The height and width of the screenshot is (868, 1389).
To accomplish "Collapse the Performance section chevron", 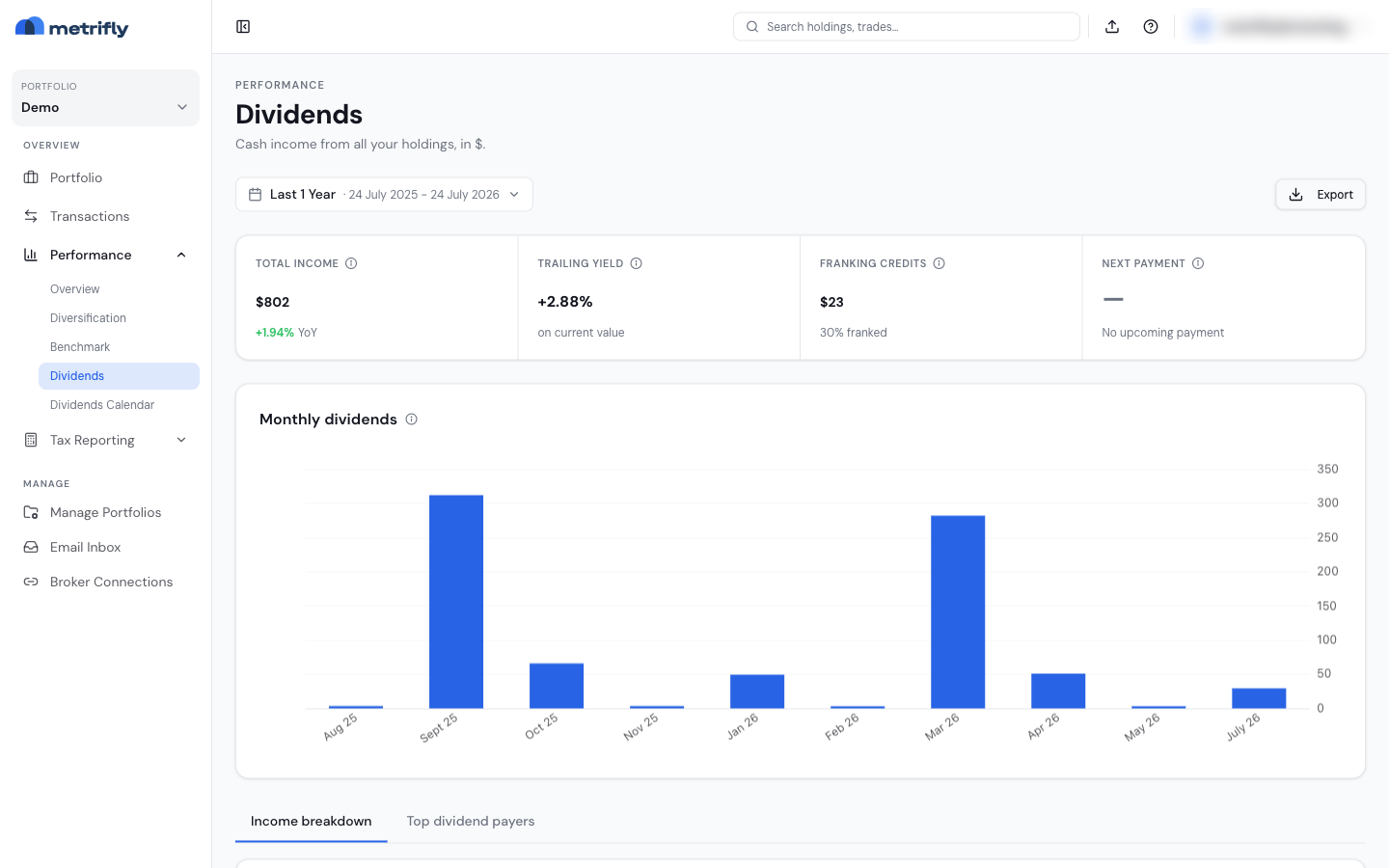I will (181, 255).
